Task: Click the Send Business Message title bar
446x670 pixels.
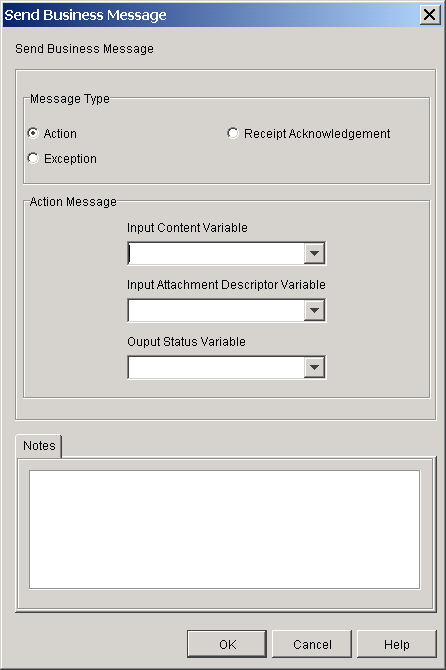Action: coord(211,15)
